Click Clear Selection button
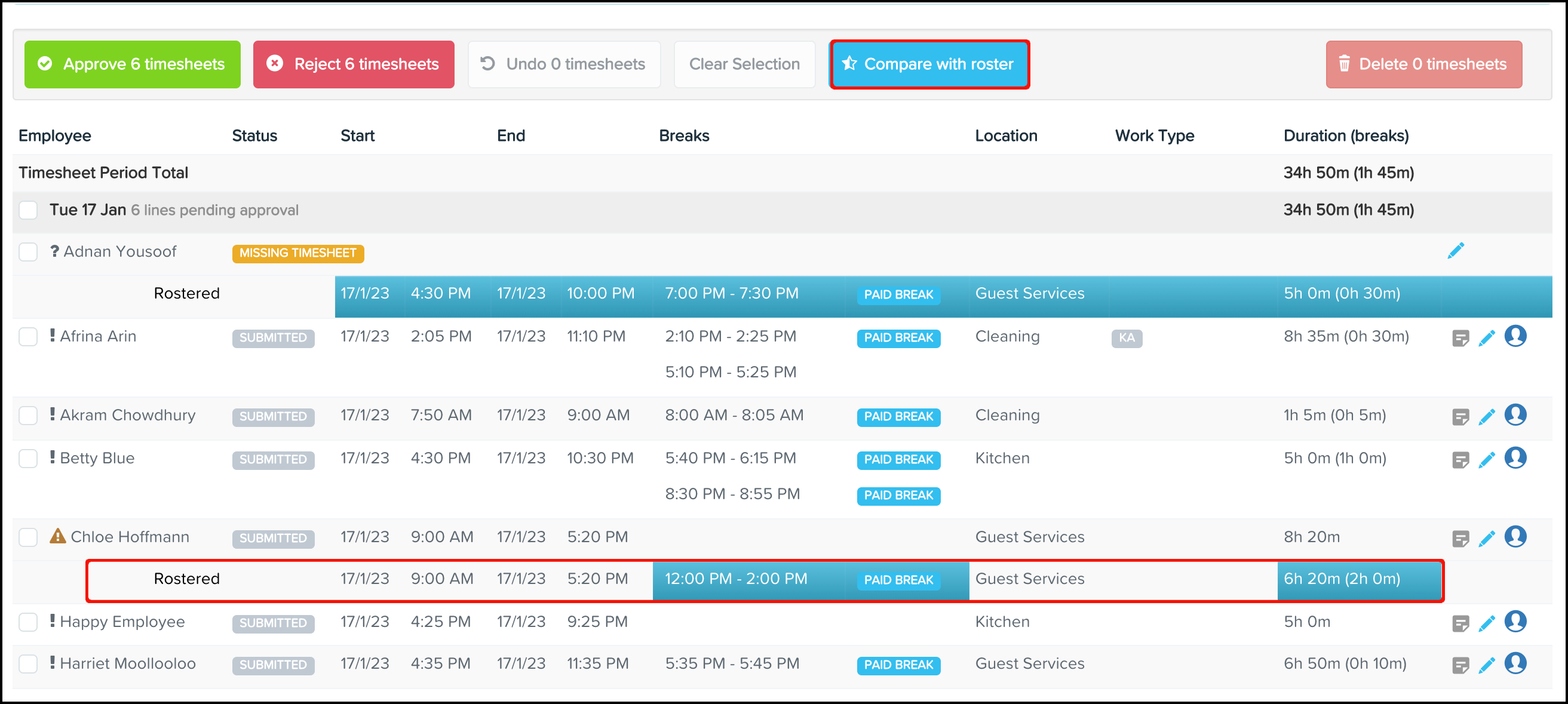The width and height of the screenshot is (1568, 704). pos(744,64)
